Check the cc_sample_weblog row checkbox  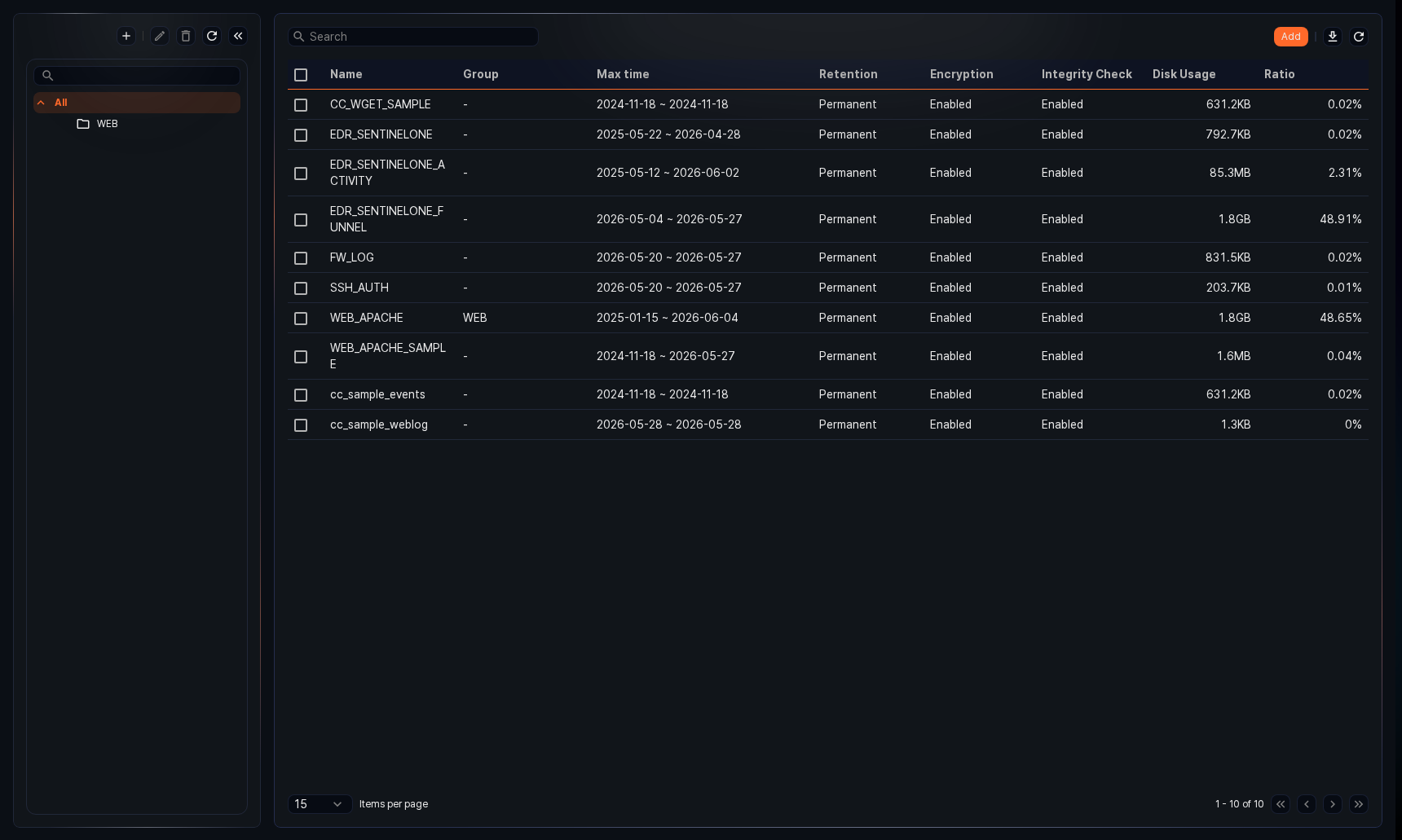[301, 425]
